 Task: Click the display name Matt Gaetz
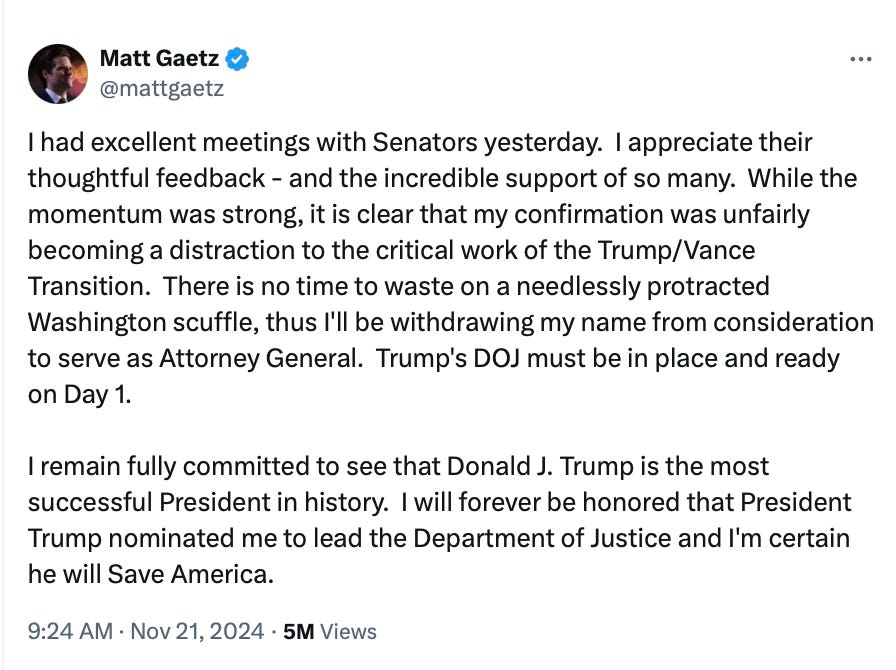click(159, 60)
